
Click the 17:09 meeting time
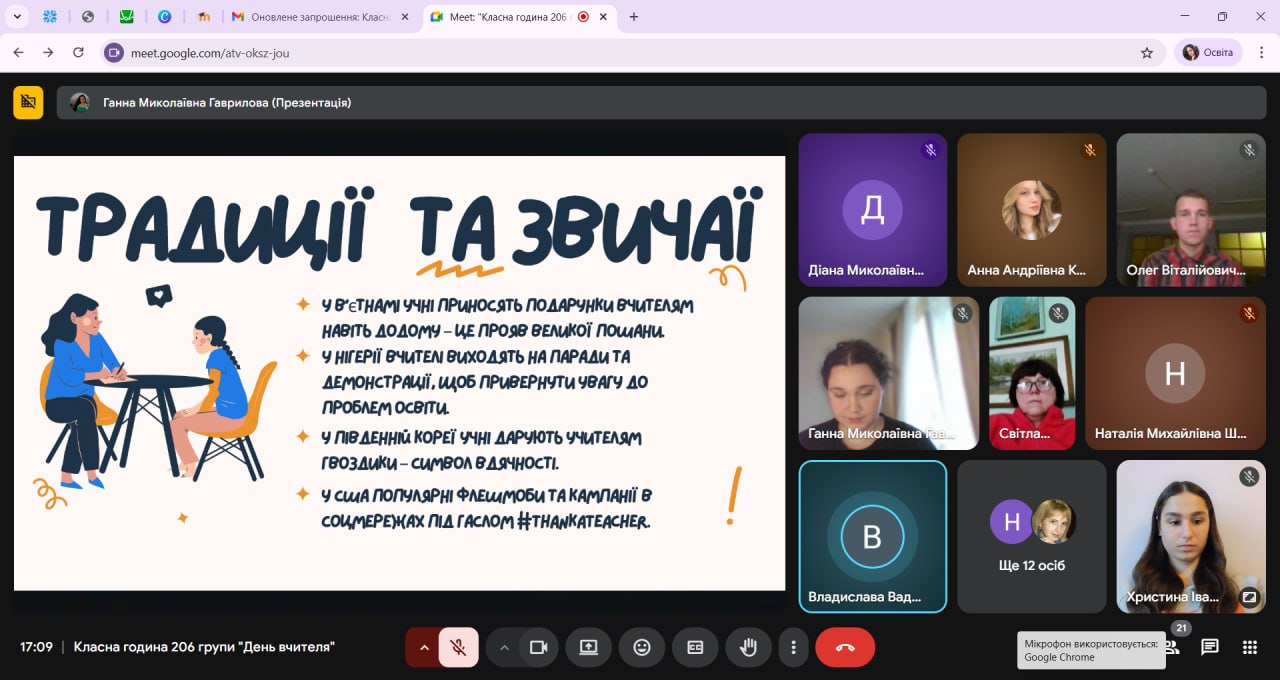click(36, 647)
